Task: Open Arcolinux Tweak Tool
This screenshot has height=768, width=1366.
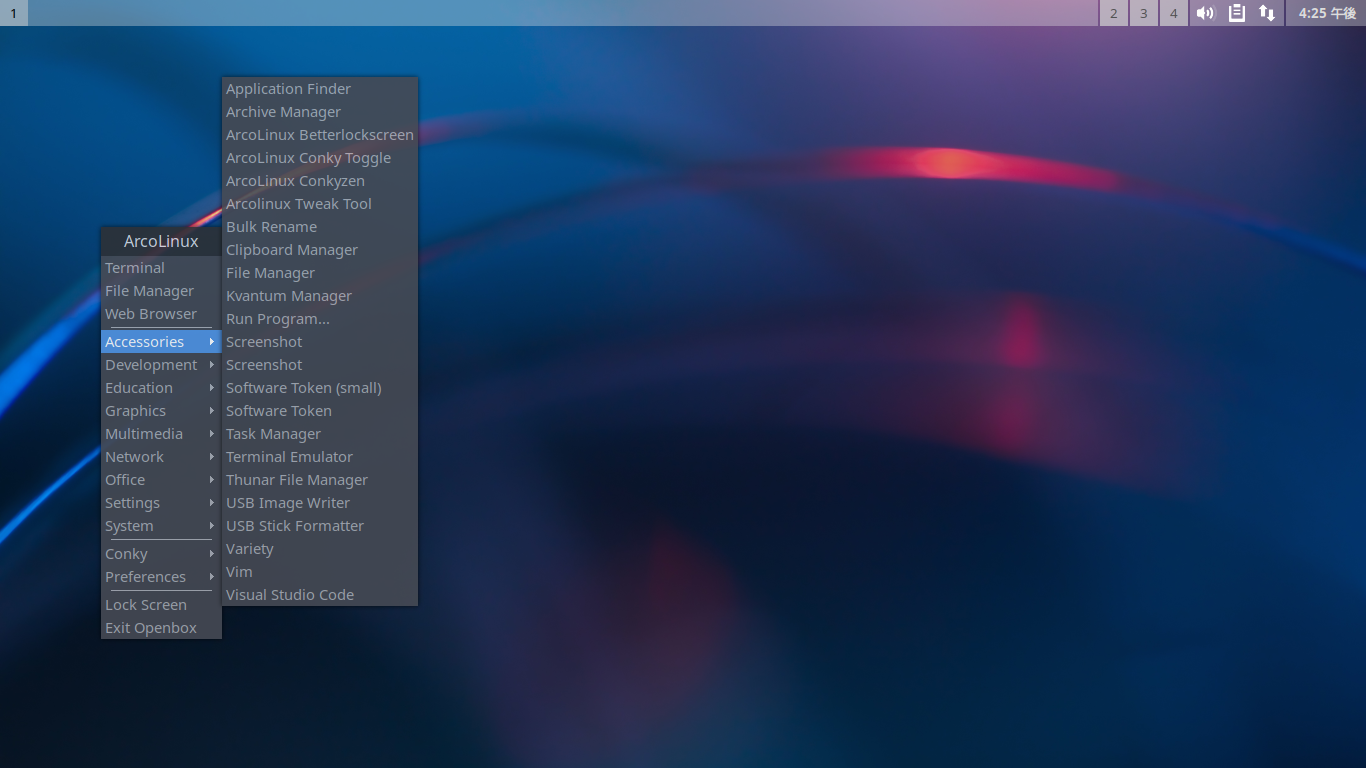Action: click(319, 204)
